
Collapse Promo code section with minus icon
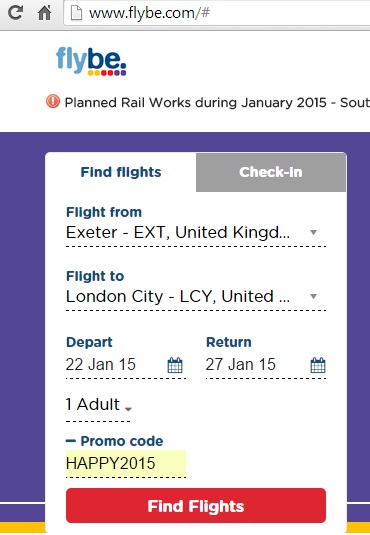(x=70, y=441)
